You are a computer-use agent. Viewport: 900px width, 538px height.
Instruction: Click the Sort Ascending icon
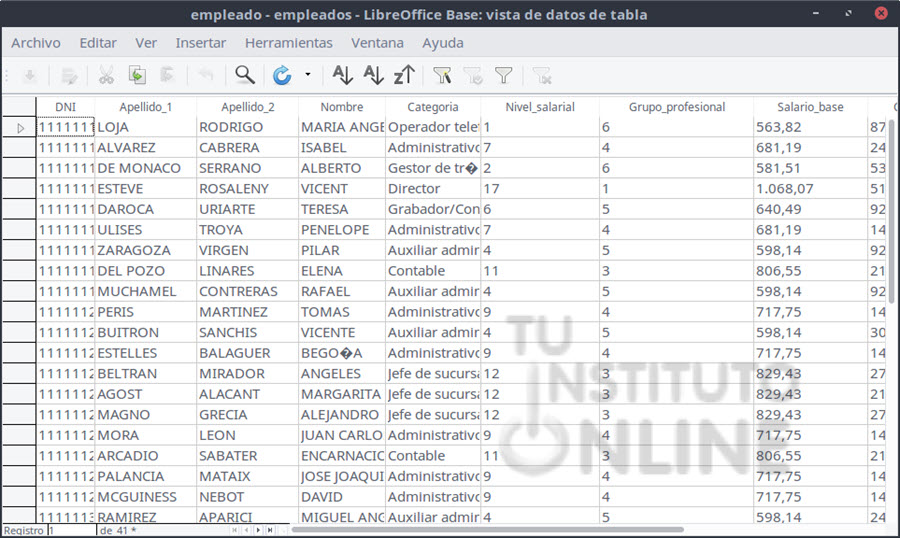pos(373,75)
